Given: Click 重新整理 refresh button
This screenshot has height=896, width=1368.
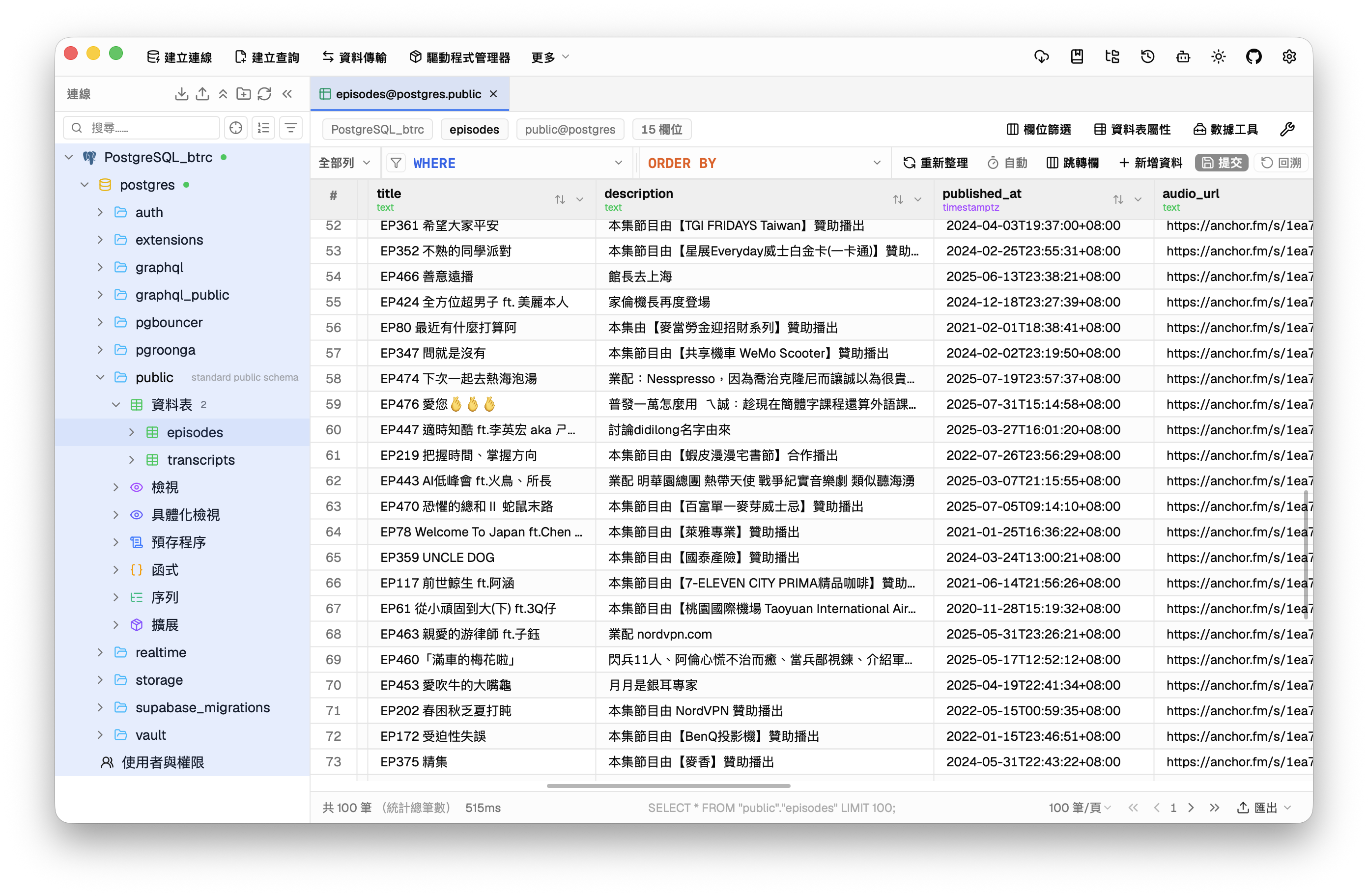Looking at the screenshot, I should pyautogui.click(x=935, y=163).
